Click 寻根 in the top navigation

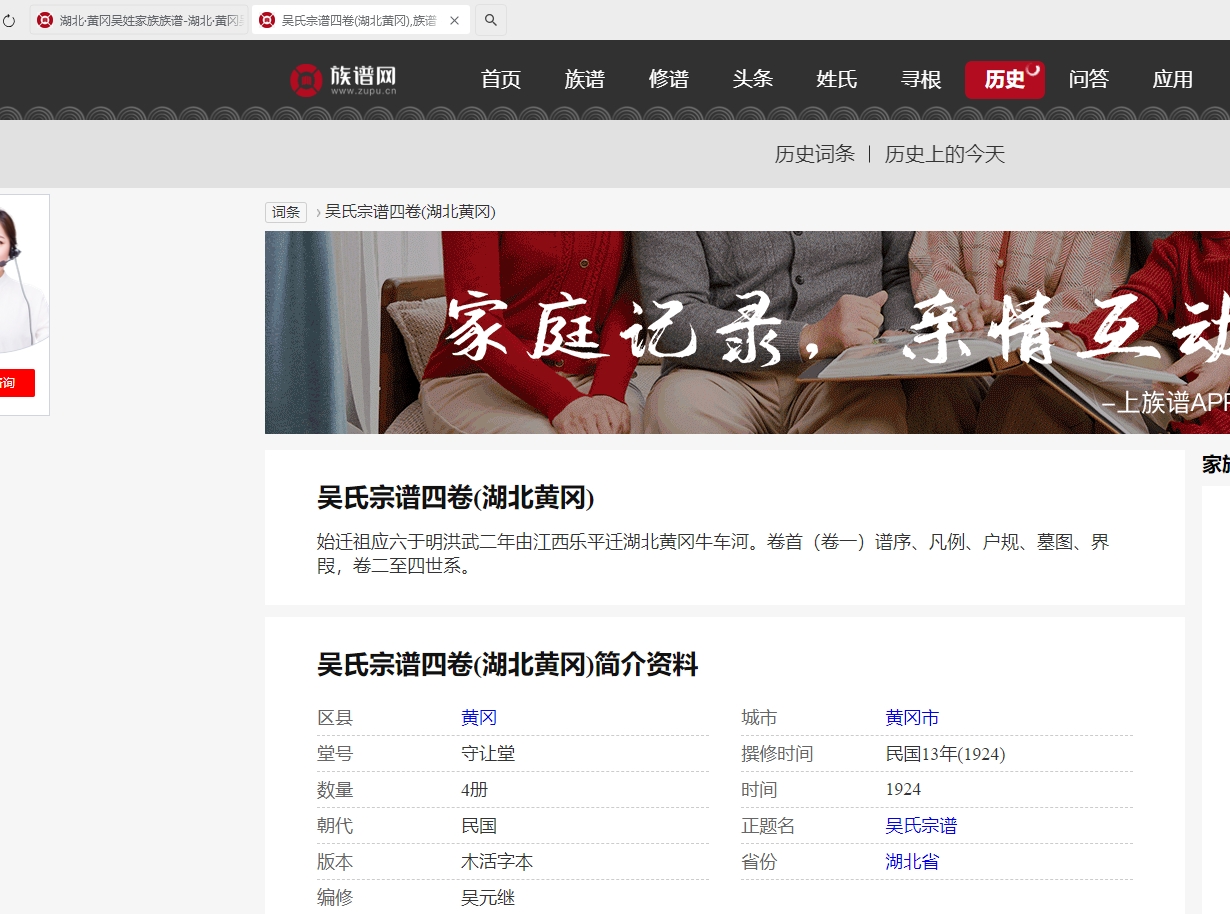[921, 80]
